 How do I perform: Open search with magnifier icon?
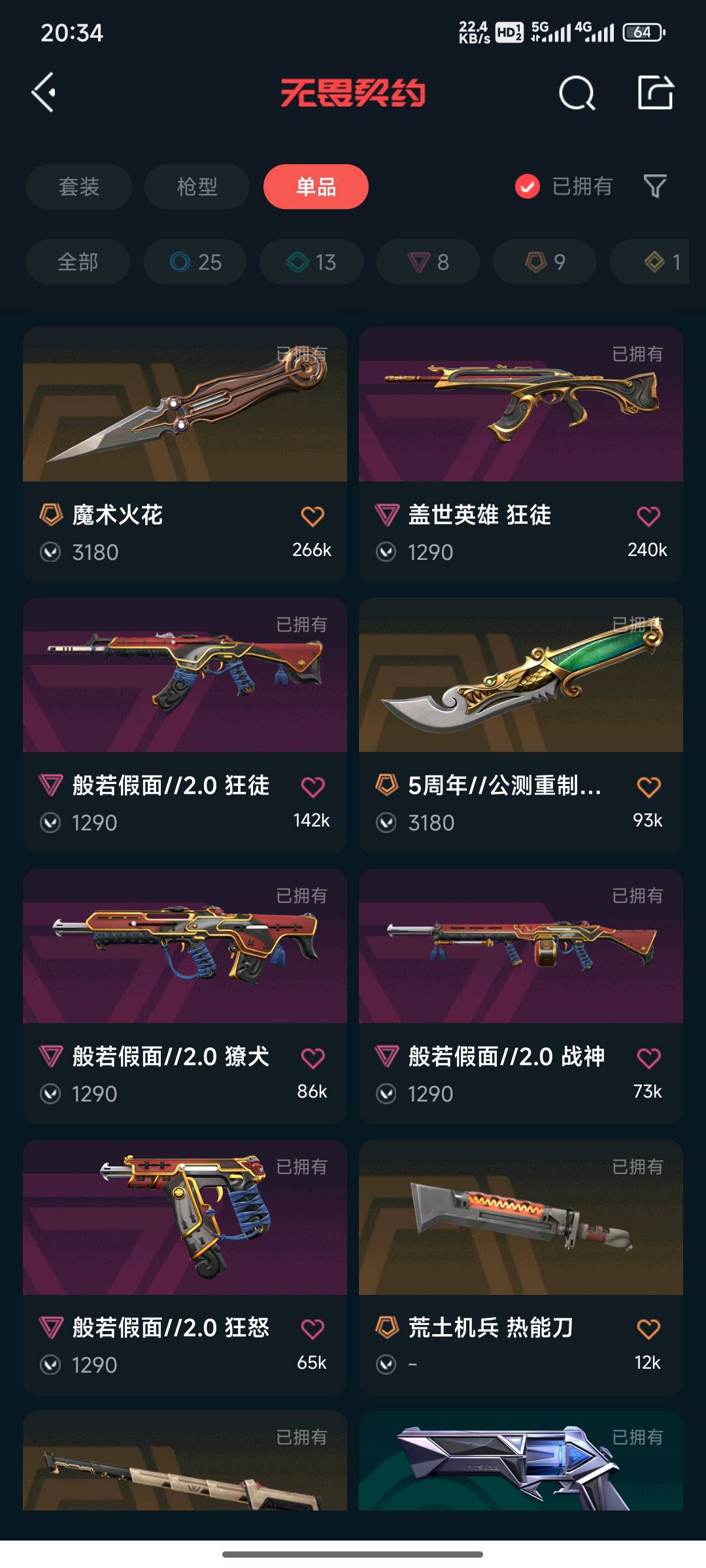pyautogui.click(x=577, y=93)
